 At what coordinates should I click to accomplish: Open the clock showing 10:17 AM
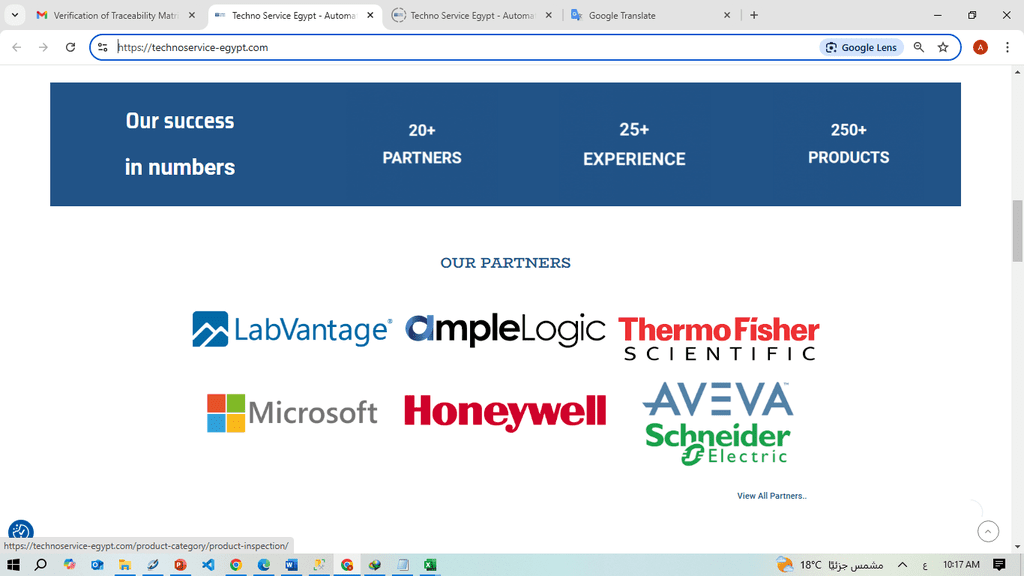pyautogui.click(x=961, y=565)
